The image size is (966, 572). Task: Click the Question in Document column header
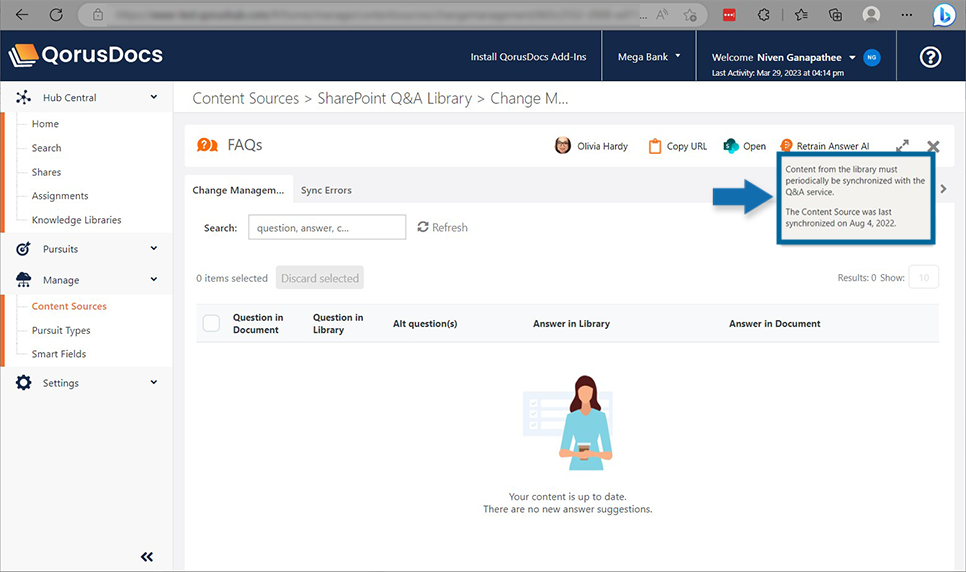[x=258, y=323]
